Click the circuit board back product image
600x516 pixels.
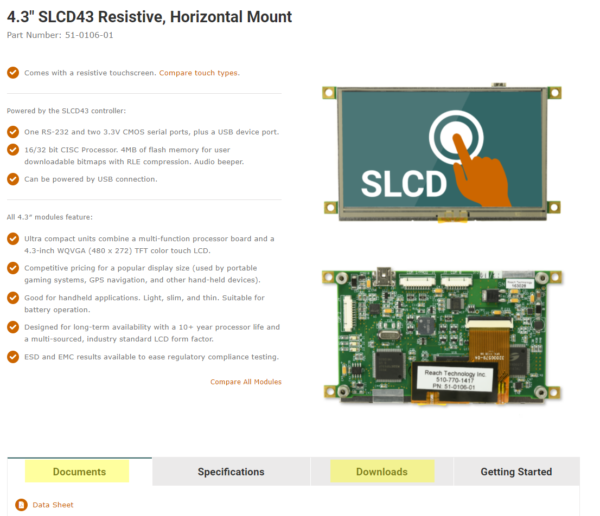[442, 336]
